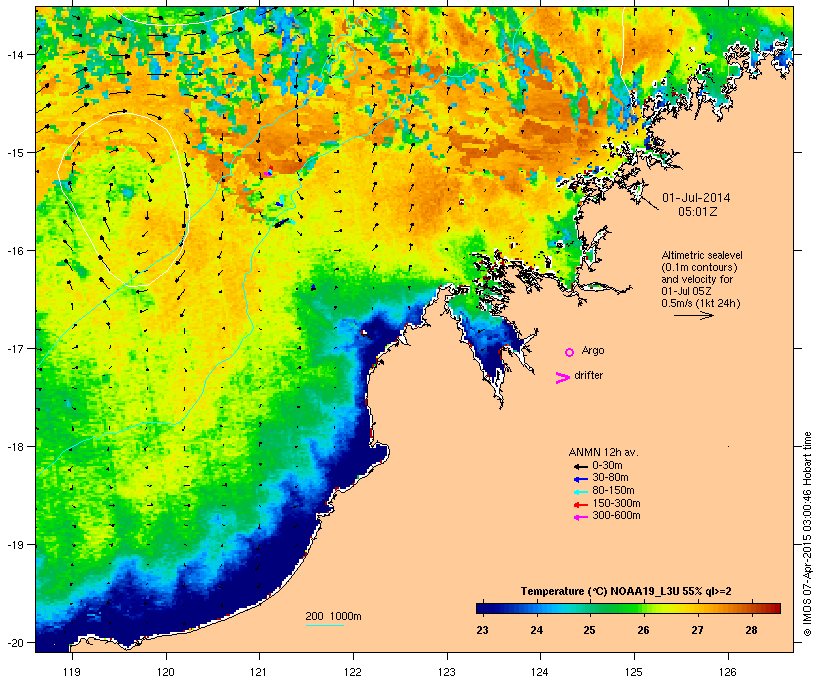Click the red 150-300m arrow legend symbol
The image size is (820, 680).
(580, 505)
